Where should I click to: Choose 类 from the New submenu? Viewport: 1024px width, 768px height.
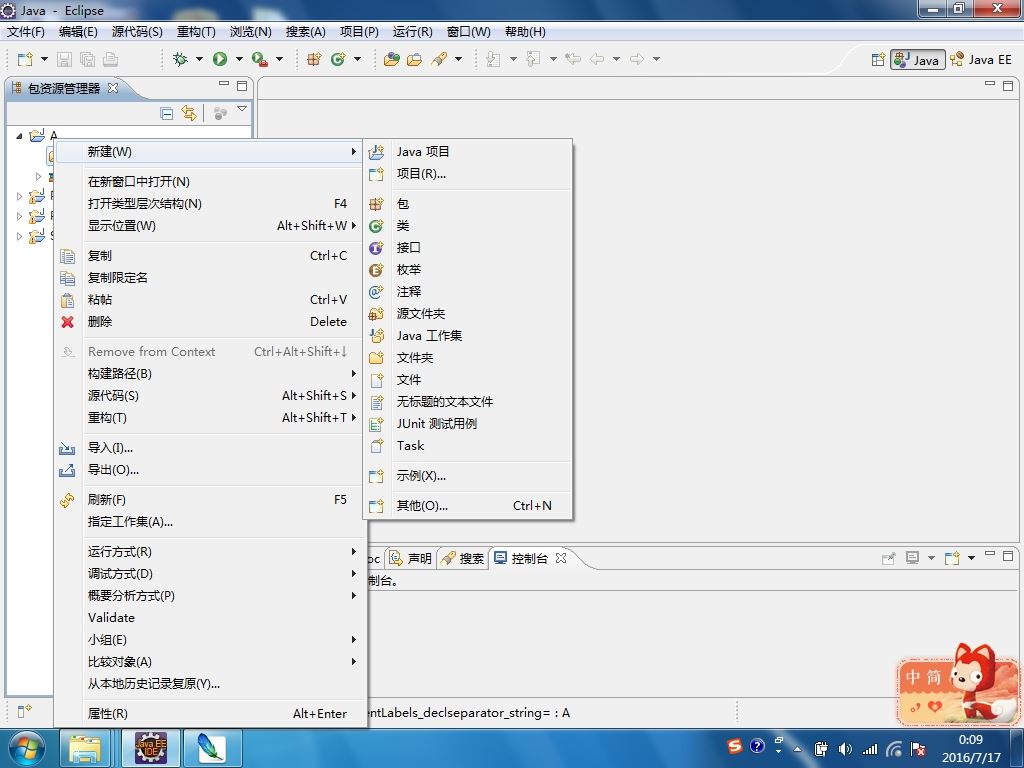coord(468,226)
